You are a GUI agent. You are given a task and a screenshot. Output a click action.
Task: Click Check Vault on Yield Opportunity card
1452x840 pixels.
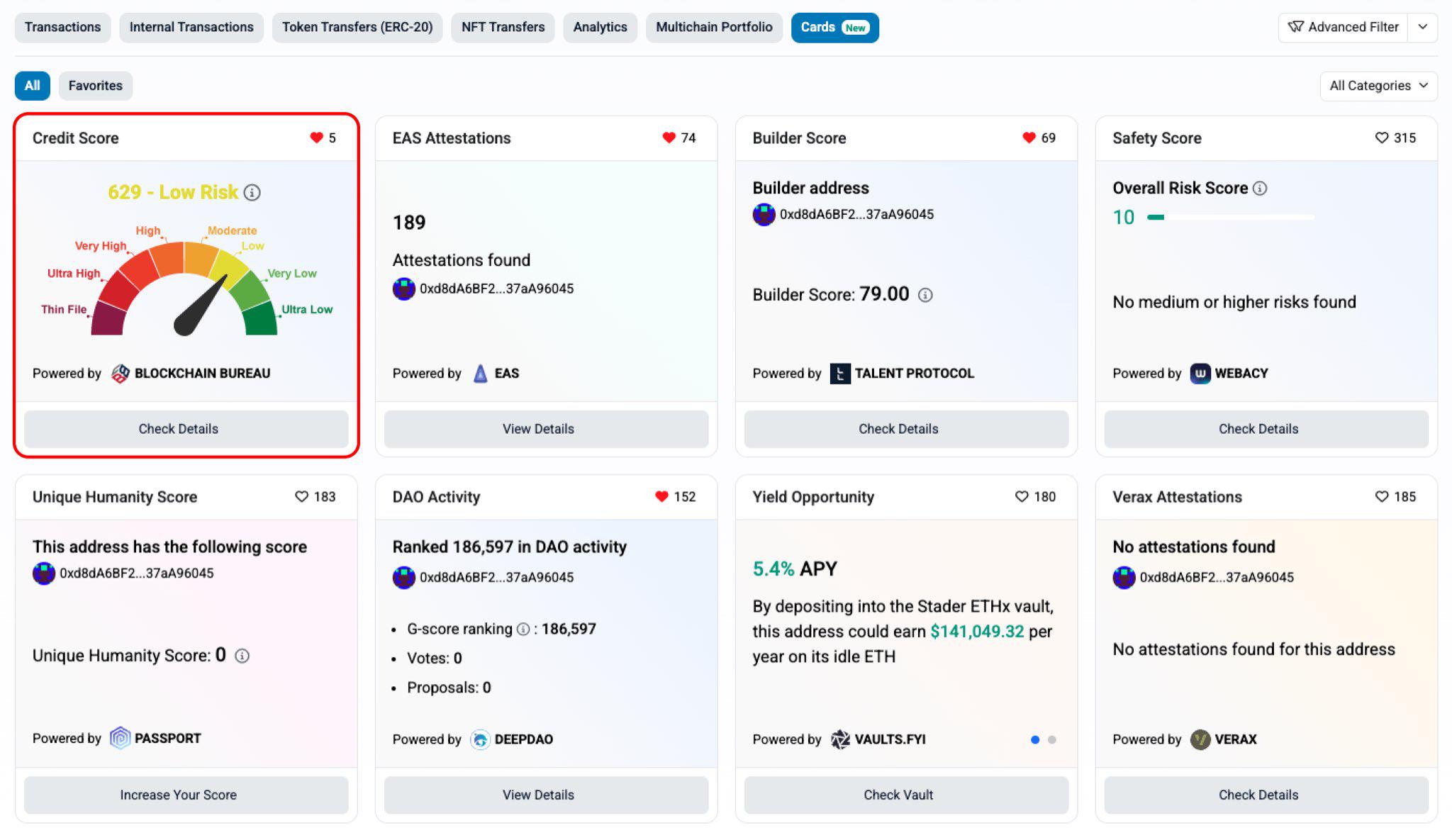click(x=898, y=795)
